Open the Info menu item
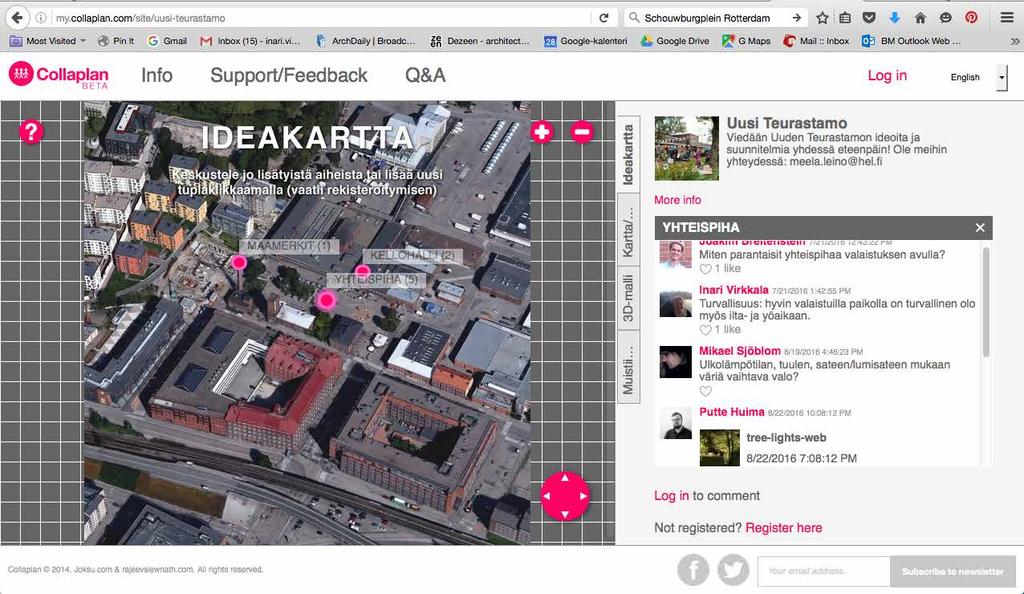1024x594 pixels. click(157, 75)
